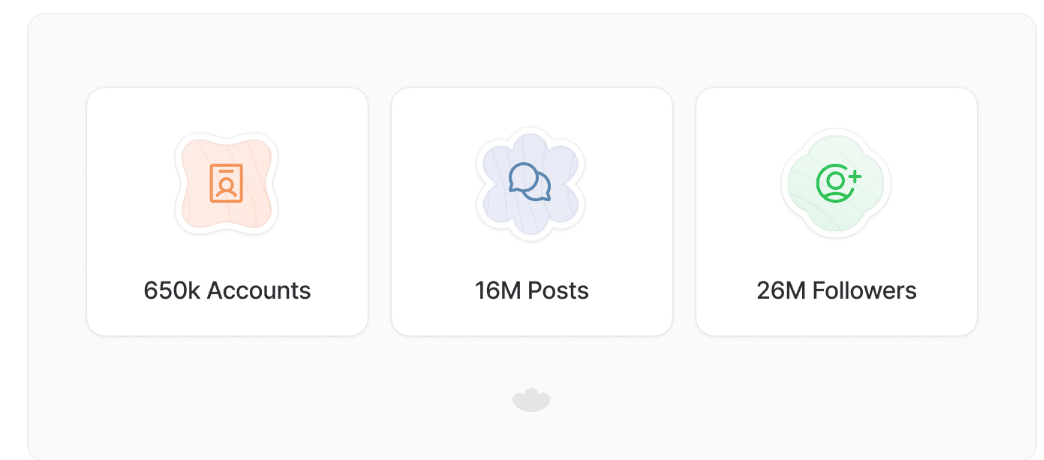
Task: Click the plus sign on the followers icon
Action: click(x=854, y=176)
